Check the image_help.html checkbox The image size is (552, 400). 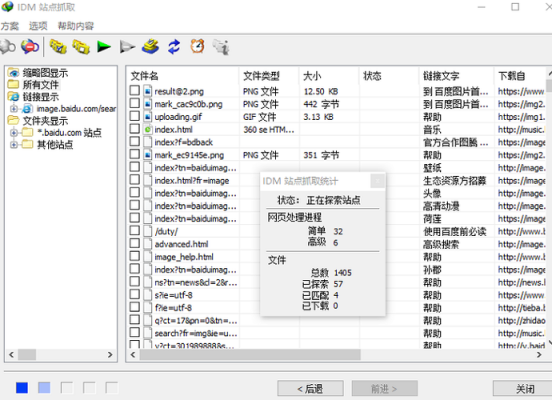tap(134, 256)
